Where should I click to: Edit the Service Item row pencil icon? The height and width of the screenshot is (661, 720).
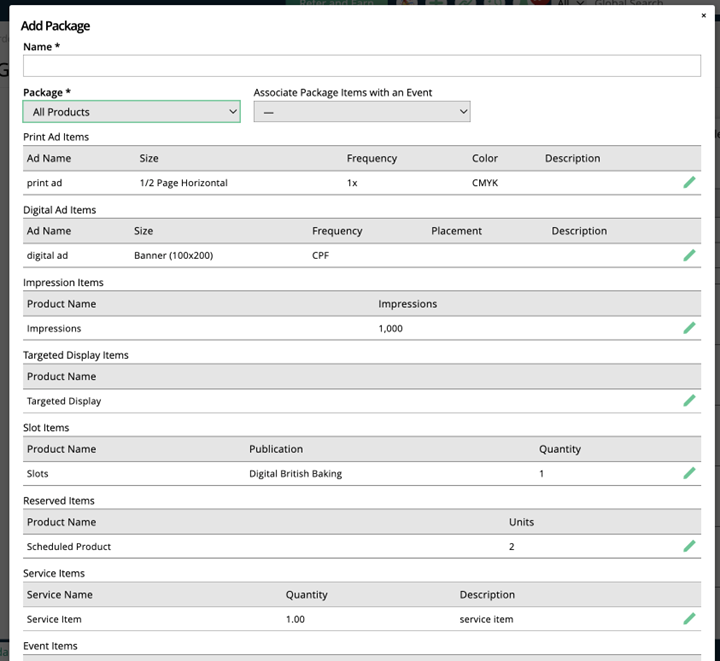coord(689,618)
